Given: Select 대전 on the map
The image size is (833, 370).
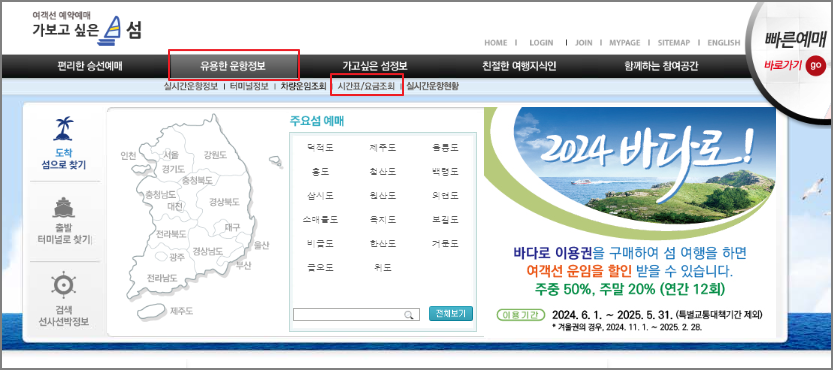Looking at the screenshot, I should point(175,205).
